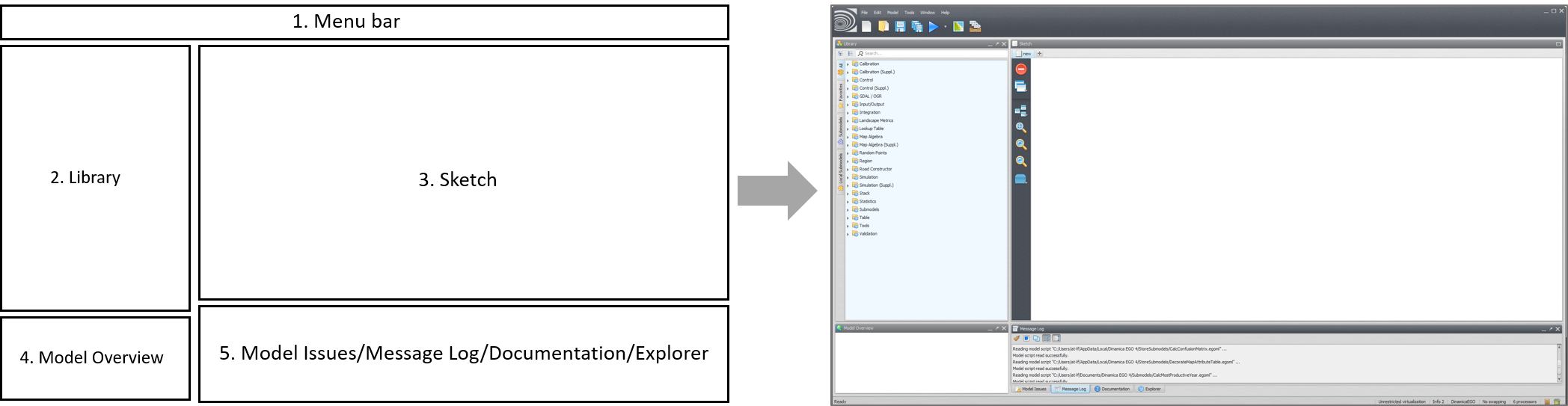
Task: Click the zoom in magnifier icon
Action: point(1021,144)
